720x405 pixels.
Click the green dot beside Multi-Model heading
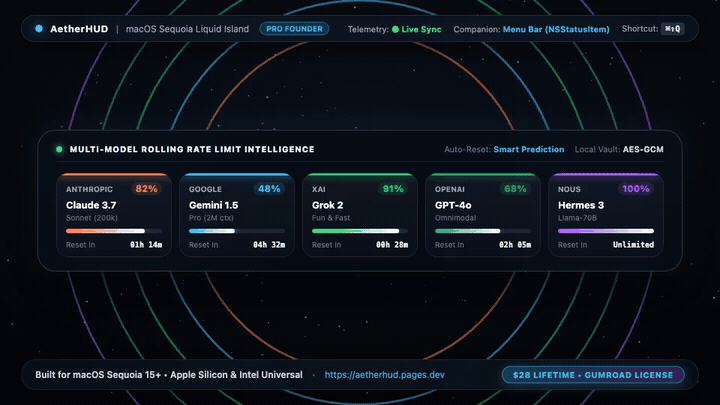coord(59,149)
